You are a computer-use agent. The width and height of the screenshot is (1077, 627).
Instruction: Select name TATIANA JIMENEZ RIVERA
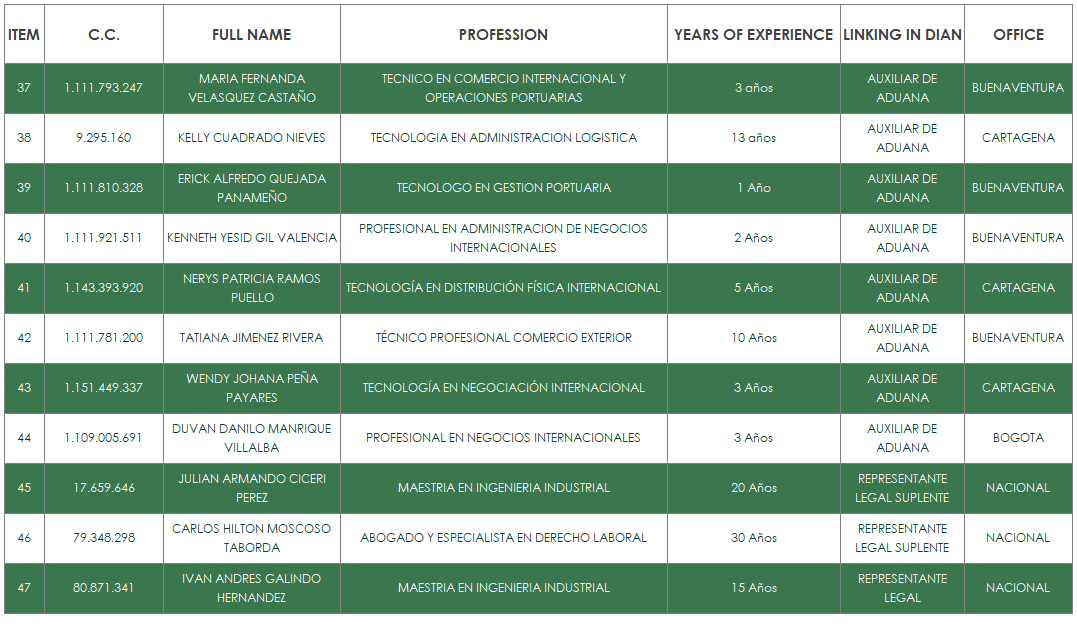pyautogui.click(x=251, y=339)
